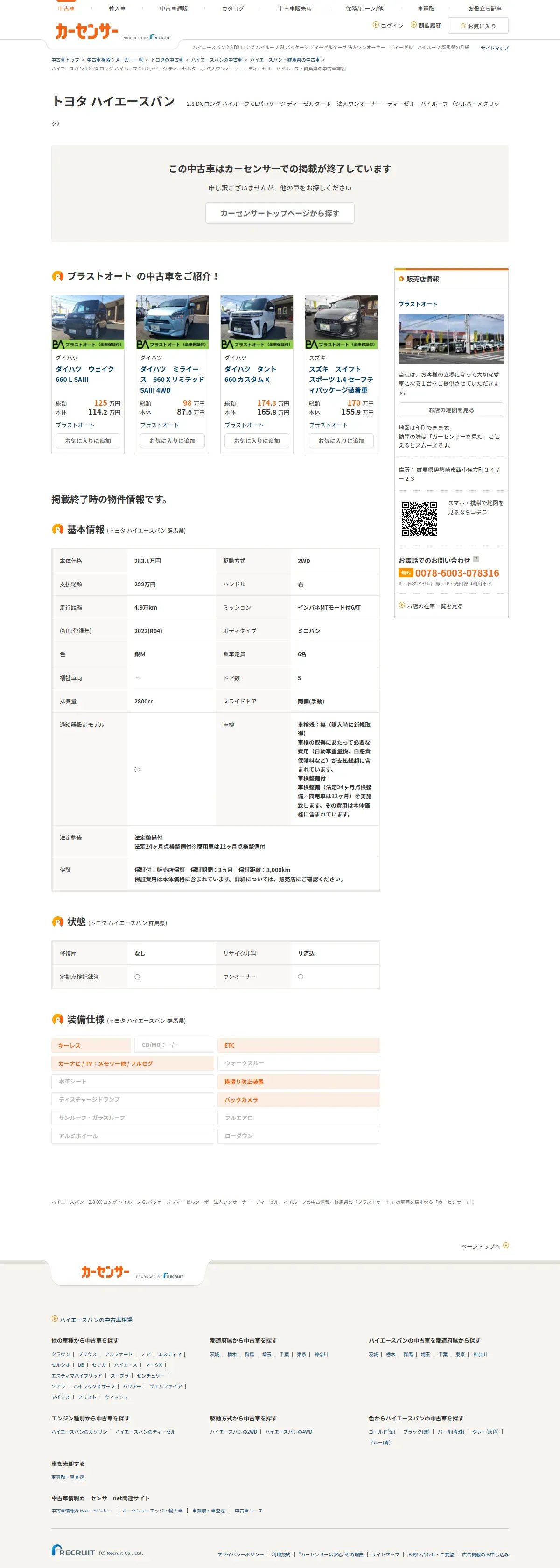The height and width of the screenshot is (1568, 560).
Task: Click the 閲覧履歴 arrow icon
Action: coord(413,25)
